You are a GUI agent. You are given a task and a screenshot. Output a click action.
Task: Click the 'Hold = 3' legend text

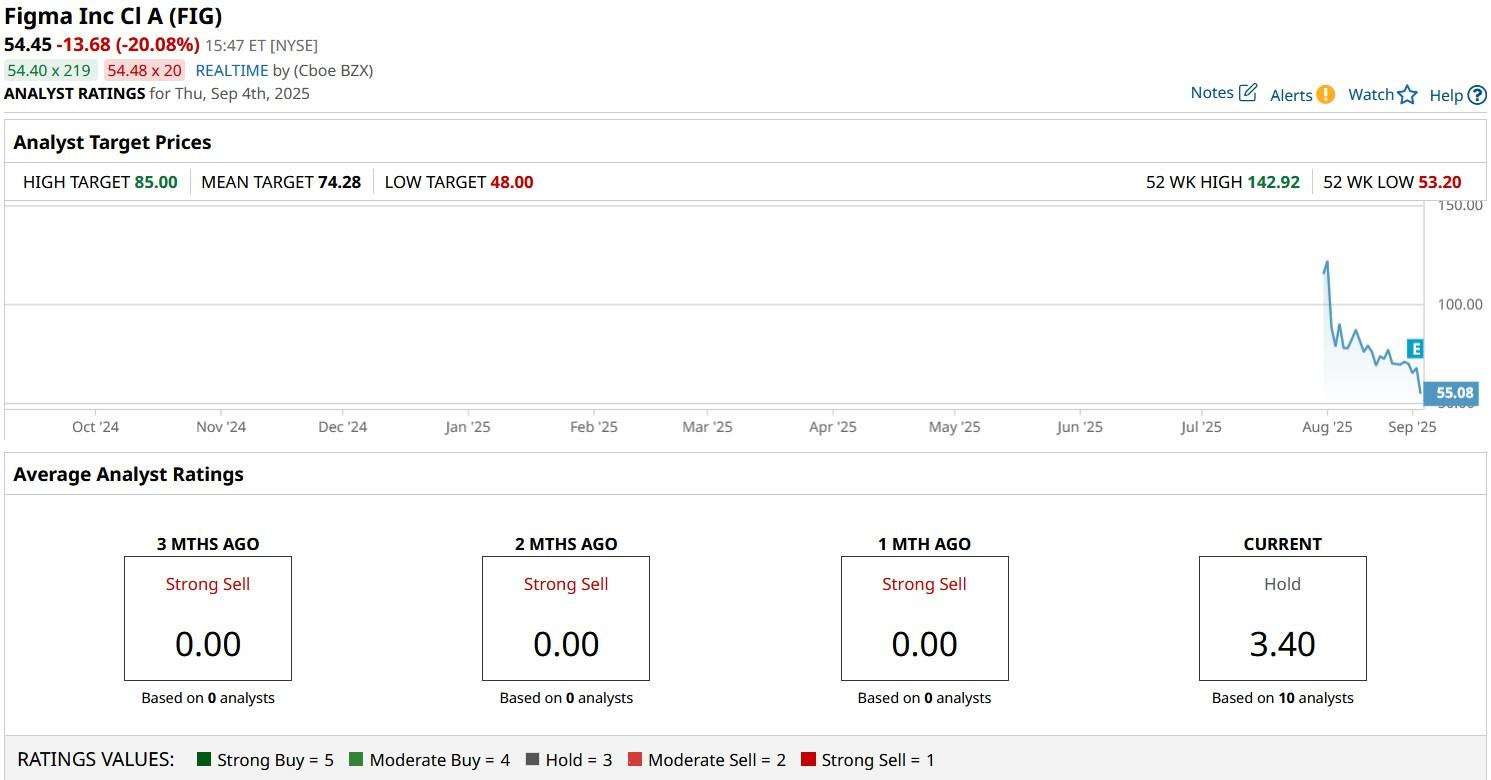pos(579,760)
